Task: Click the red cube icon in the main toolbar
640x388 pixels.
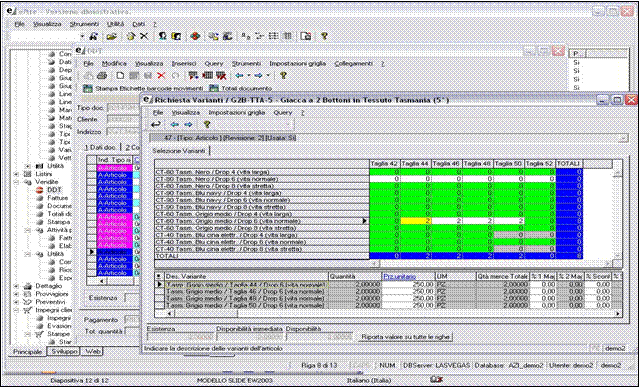Action: (x=196, y=36)
